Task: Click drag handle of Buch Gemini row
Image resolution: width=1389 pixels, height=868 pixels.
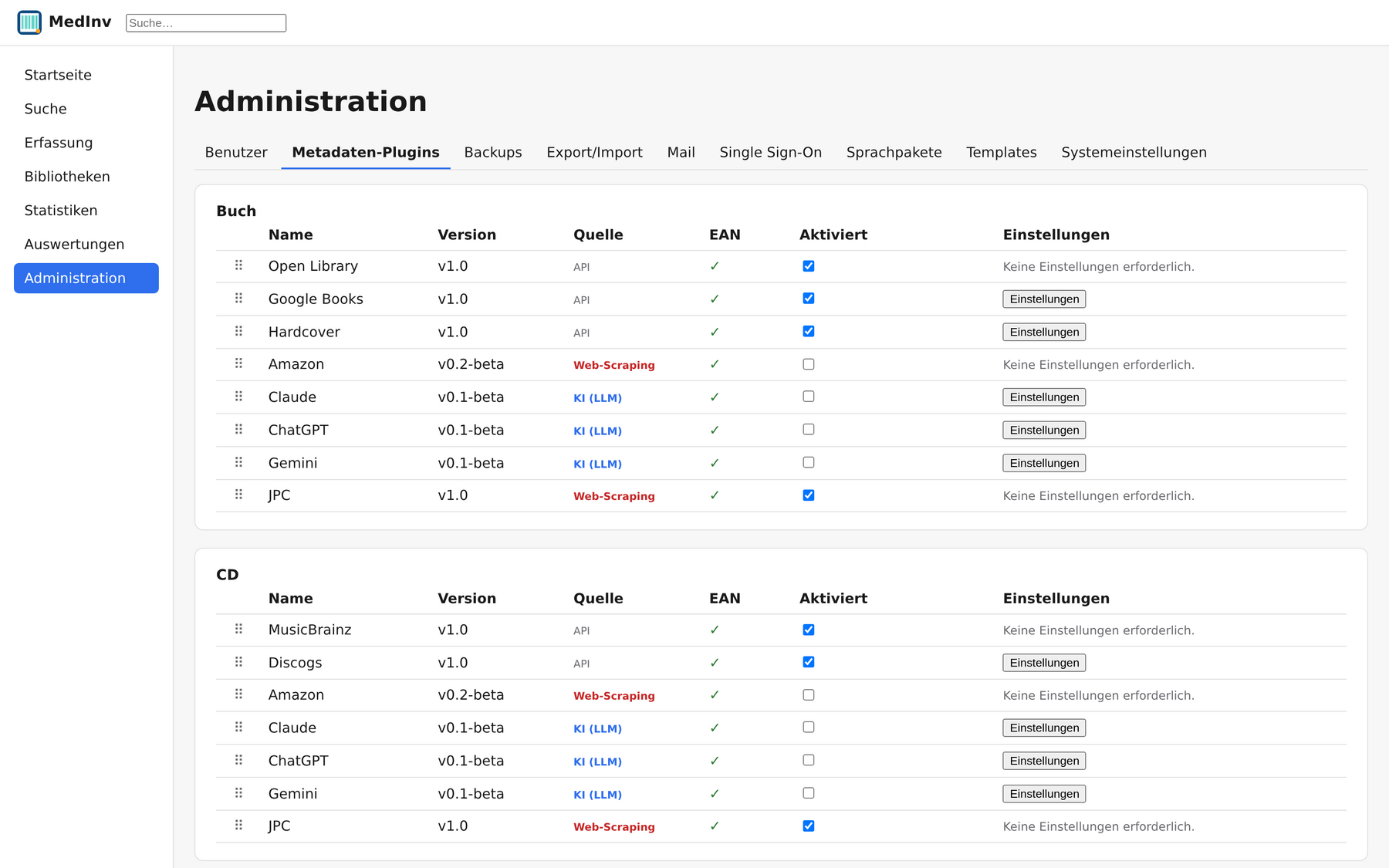Action: [238, 462]
